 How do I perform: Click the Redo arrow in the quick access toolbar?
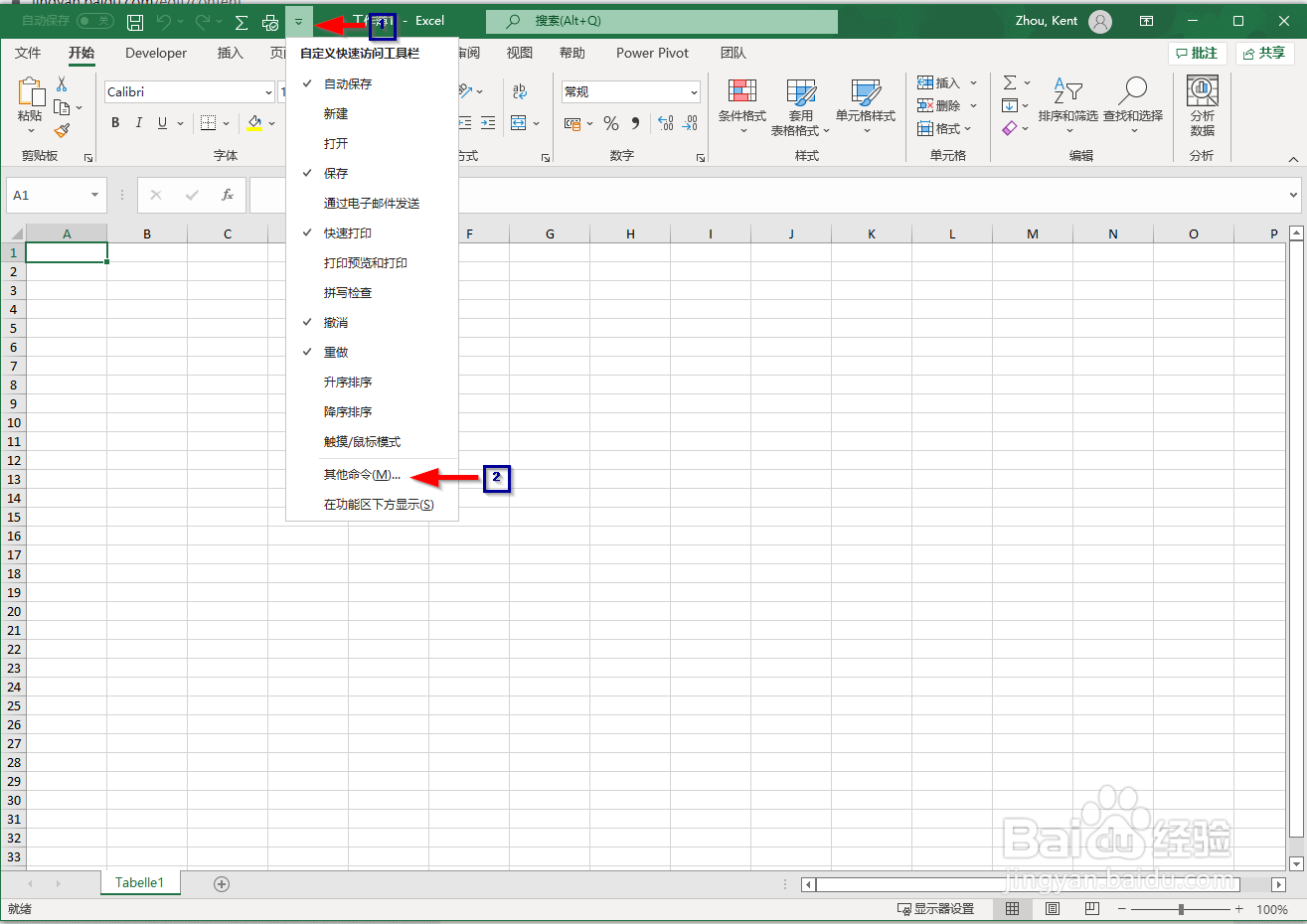pyautogui.click(x=203, y=22)
